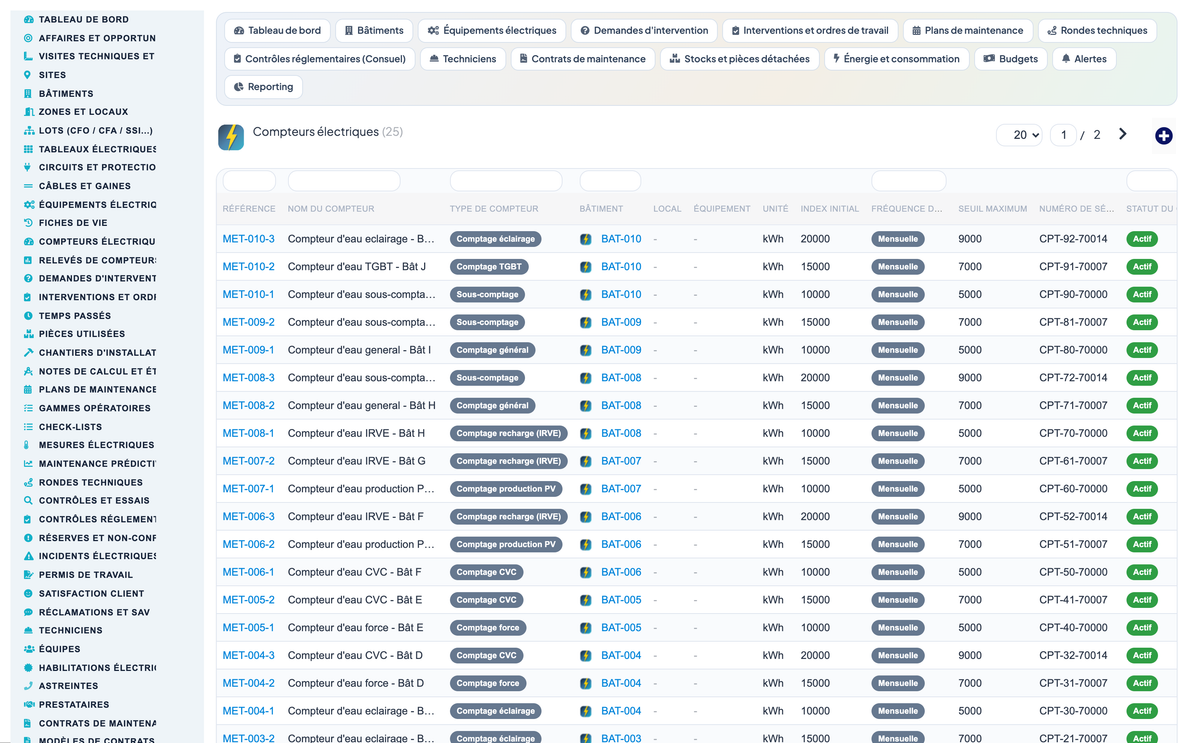Image resolution: width=1200 pixels, height=743 pixels.
Task: Go to next page with chevron arrow
Action: pos(1122,134)
